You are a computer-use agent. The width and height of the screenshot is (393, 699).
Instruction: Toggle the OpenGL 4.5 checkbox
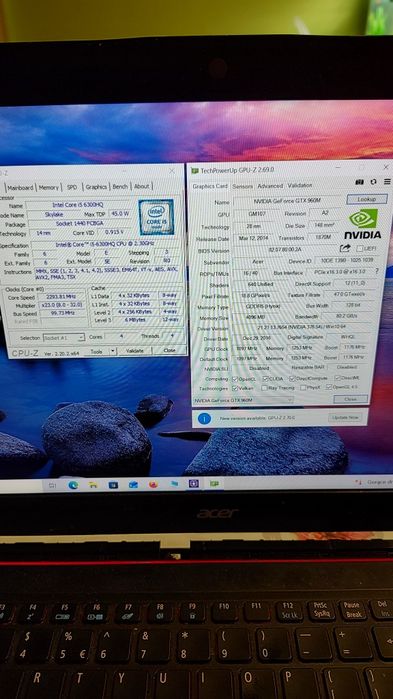click(x=329, y=387)
